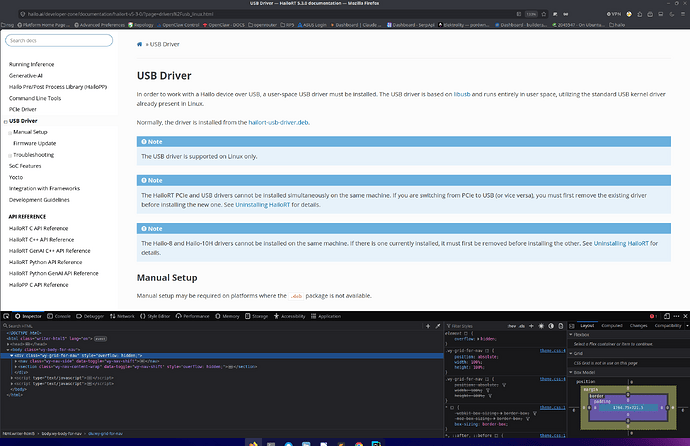Viewport: 690px width, 446px height.
Task: Go to docs home via house icon
Action: pyautogui.click(x=139, y=44)
